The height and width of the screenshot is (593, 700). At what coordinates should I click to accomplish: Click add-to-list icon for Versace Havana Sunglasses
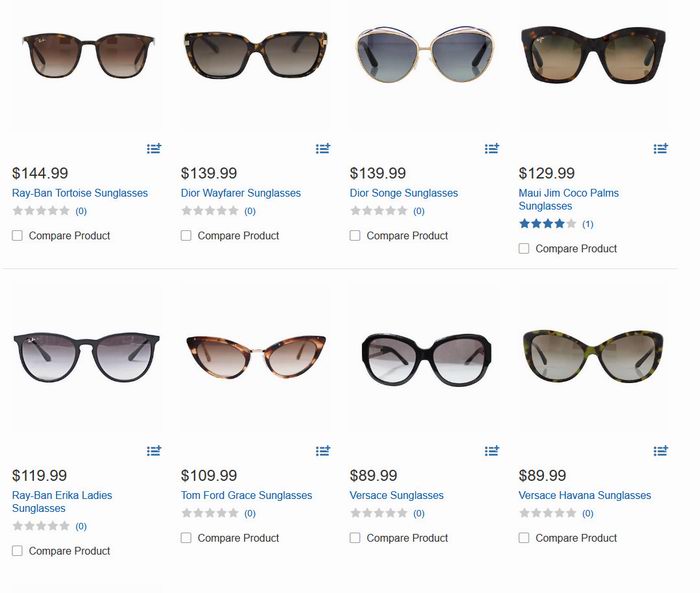[x=661, y=451]
